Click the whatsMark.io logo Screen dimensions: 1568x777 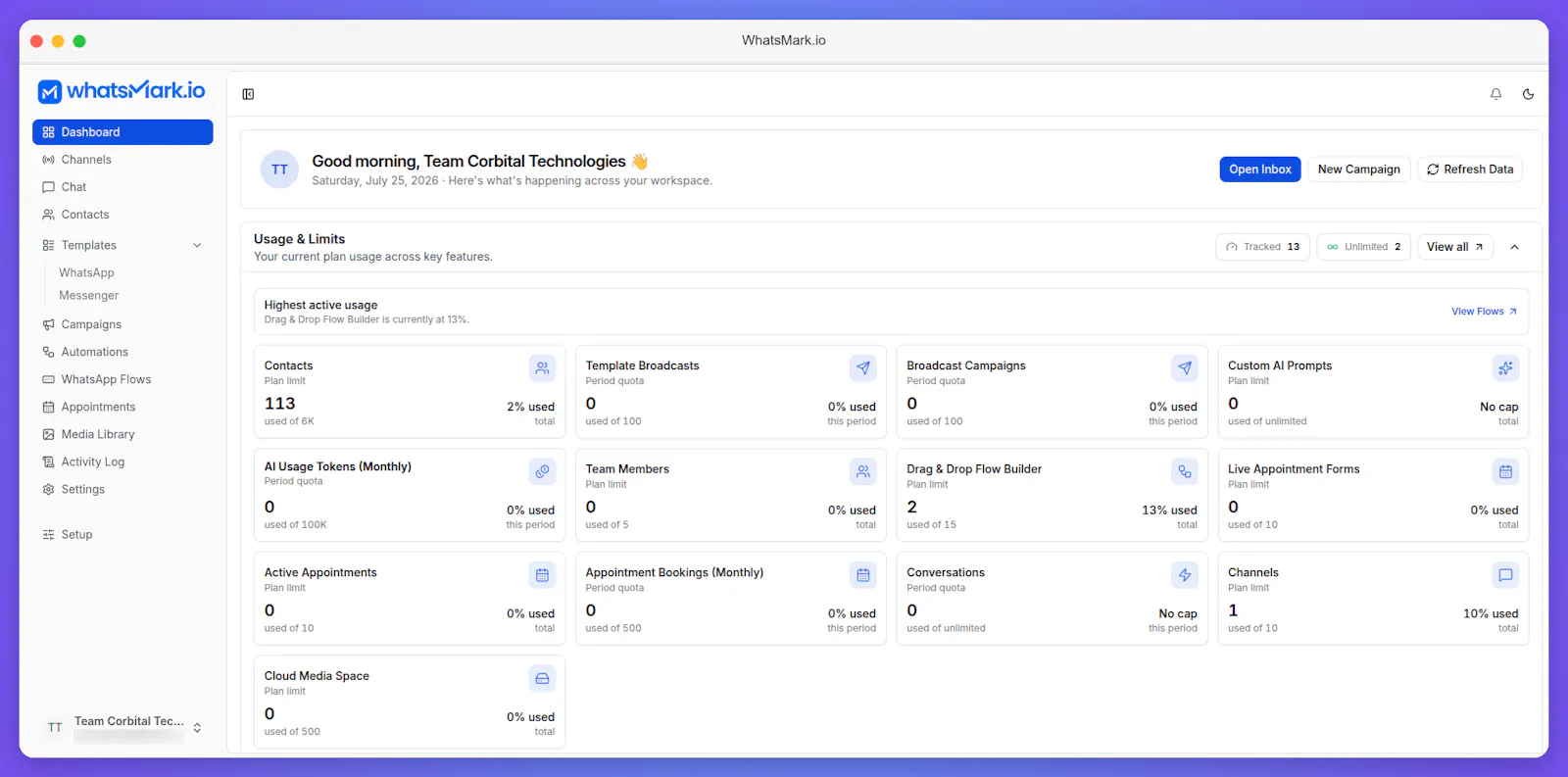click(x=122, y=91)
